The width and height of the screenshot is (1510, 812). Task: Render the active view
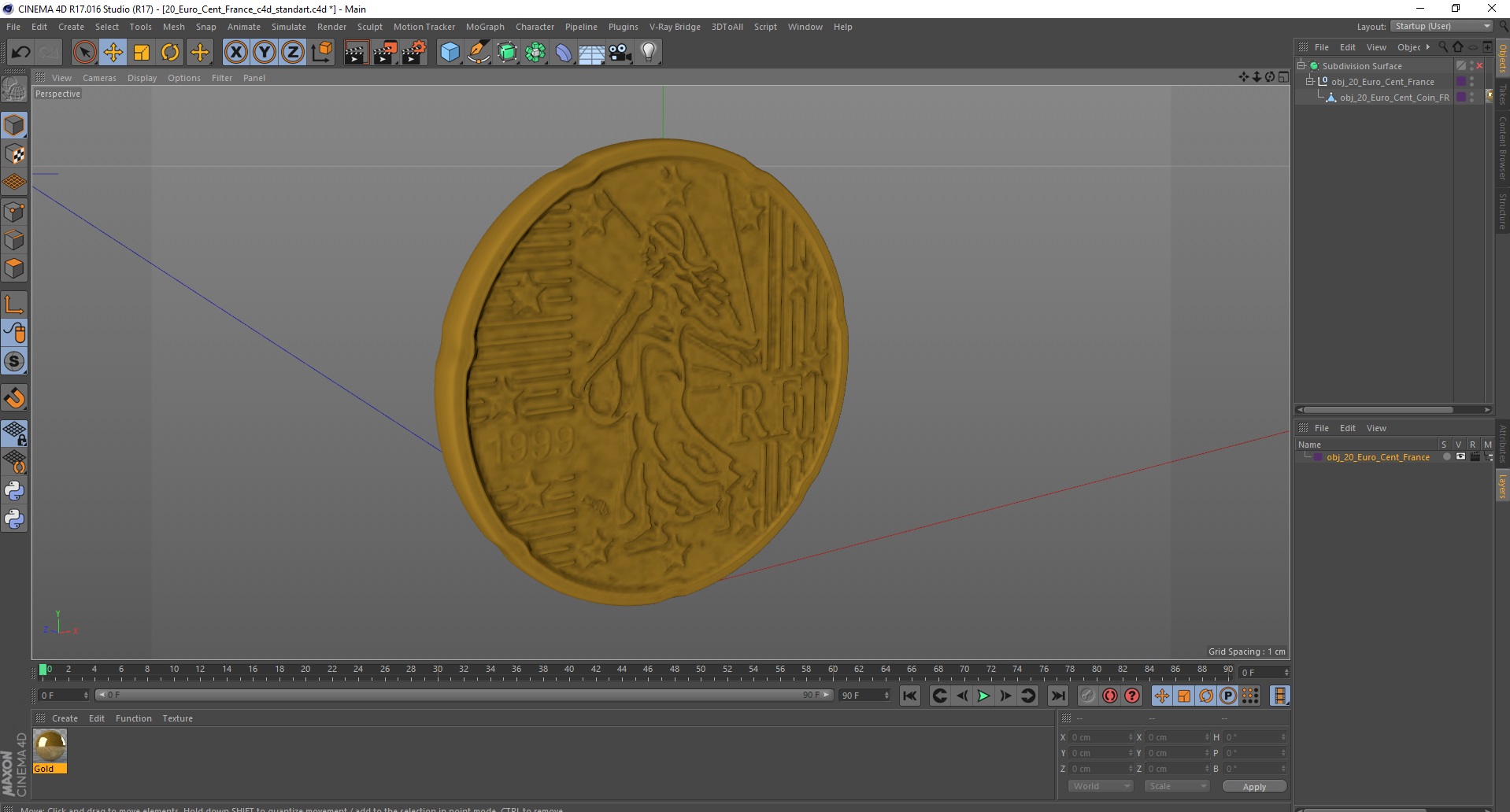point(356,53)
